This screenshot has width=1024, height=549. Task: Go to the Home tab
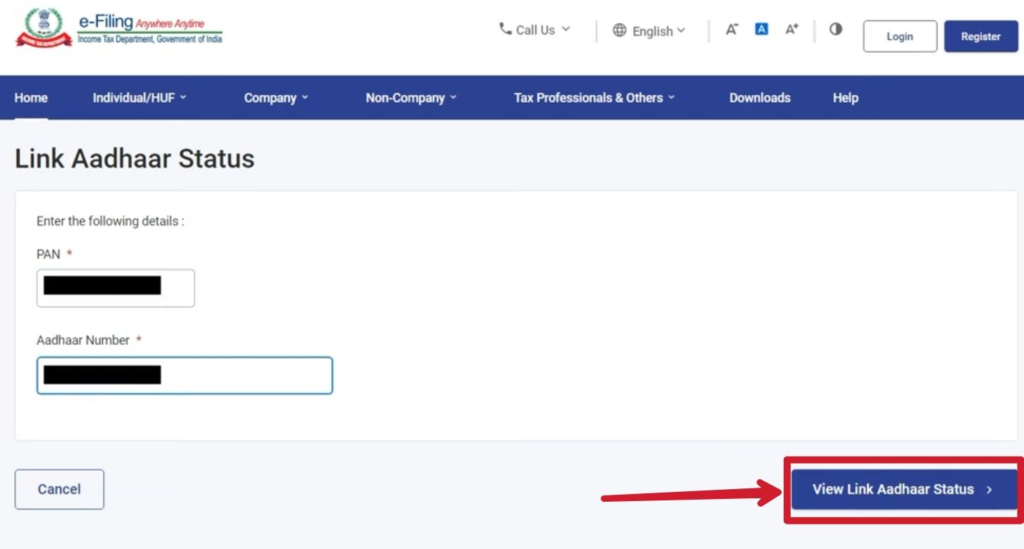(31, 98)
